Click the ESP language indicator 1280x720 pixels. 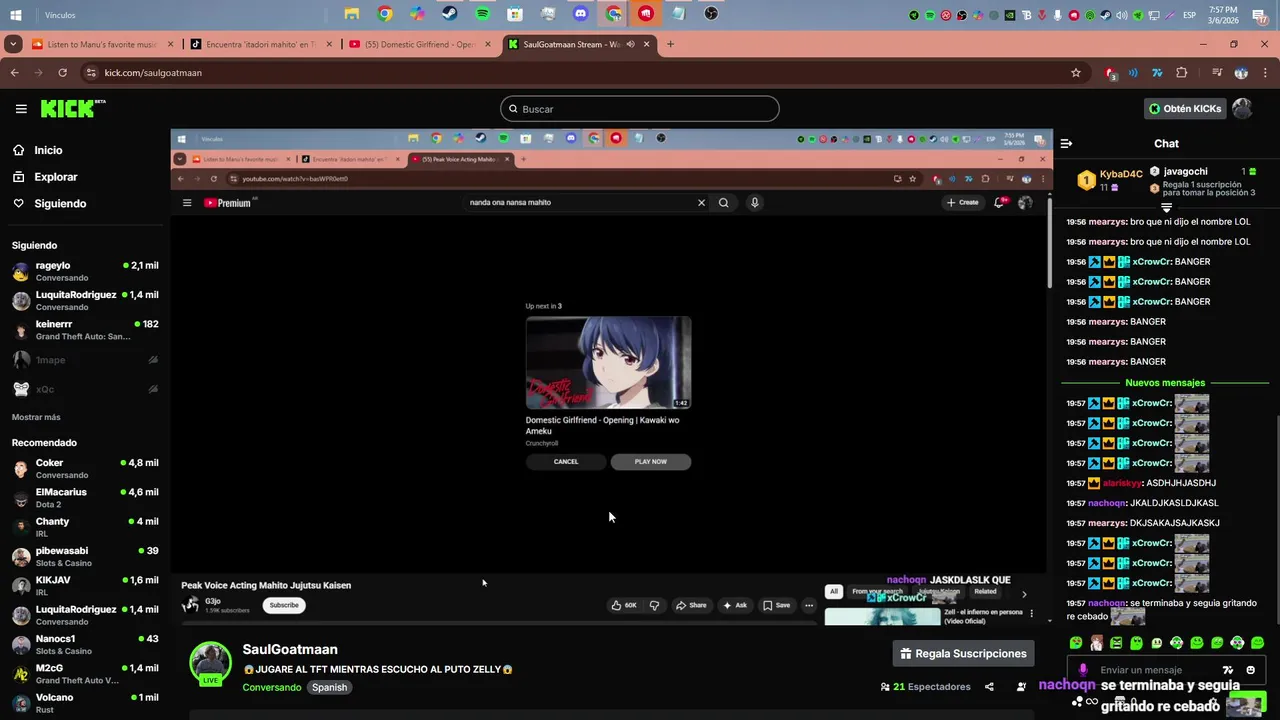tap(1190, 15)
